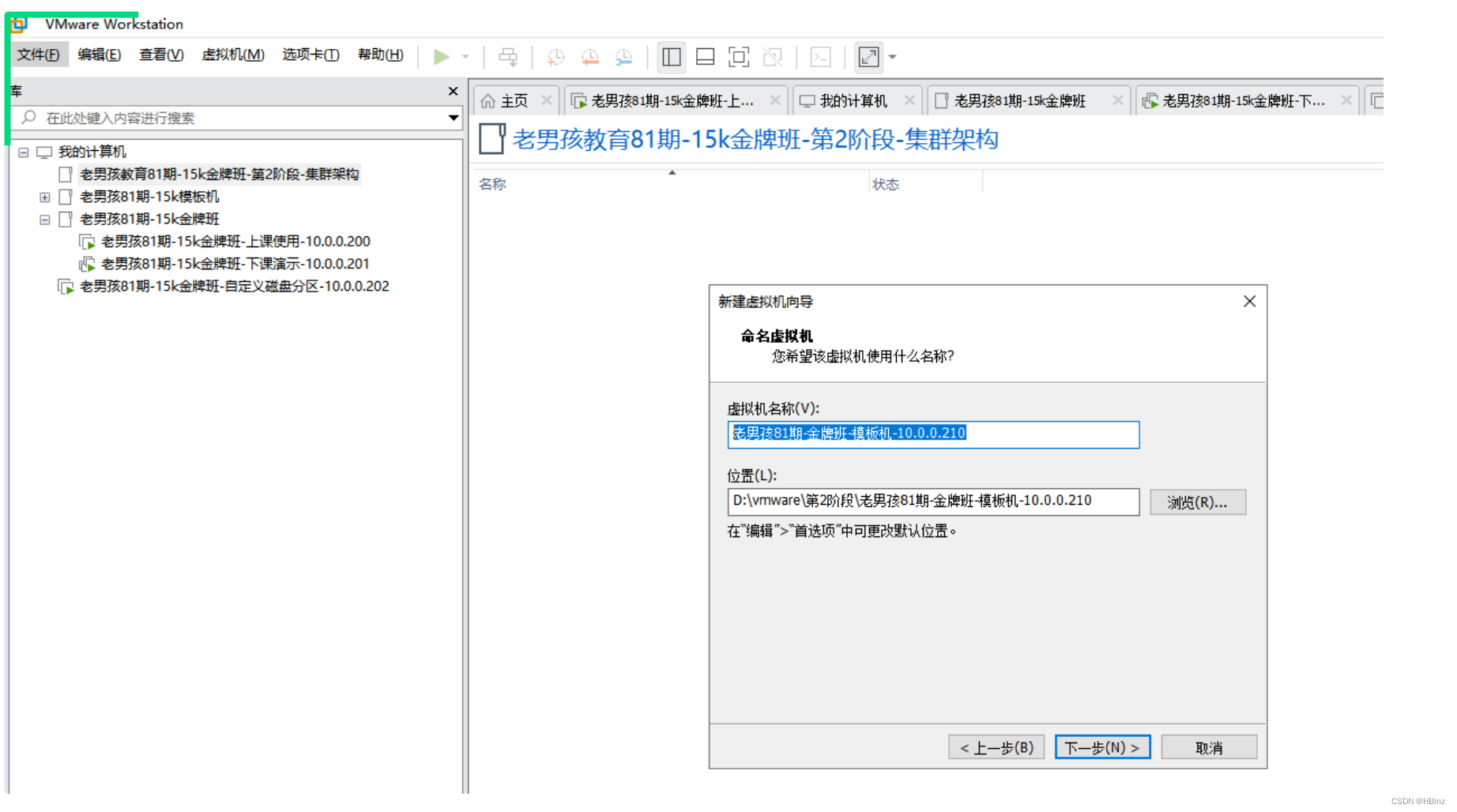1457x812 pixels.
Task: Select the 老男孩81期-15k金牌班 folder item
Action: coord(149,219)
